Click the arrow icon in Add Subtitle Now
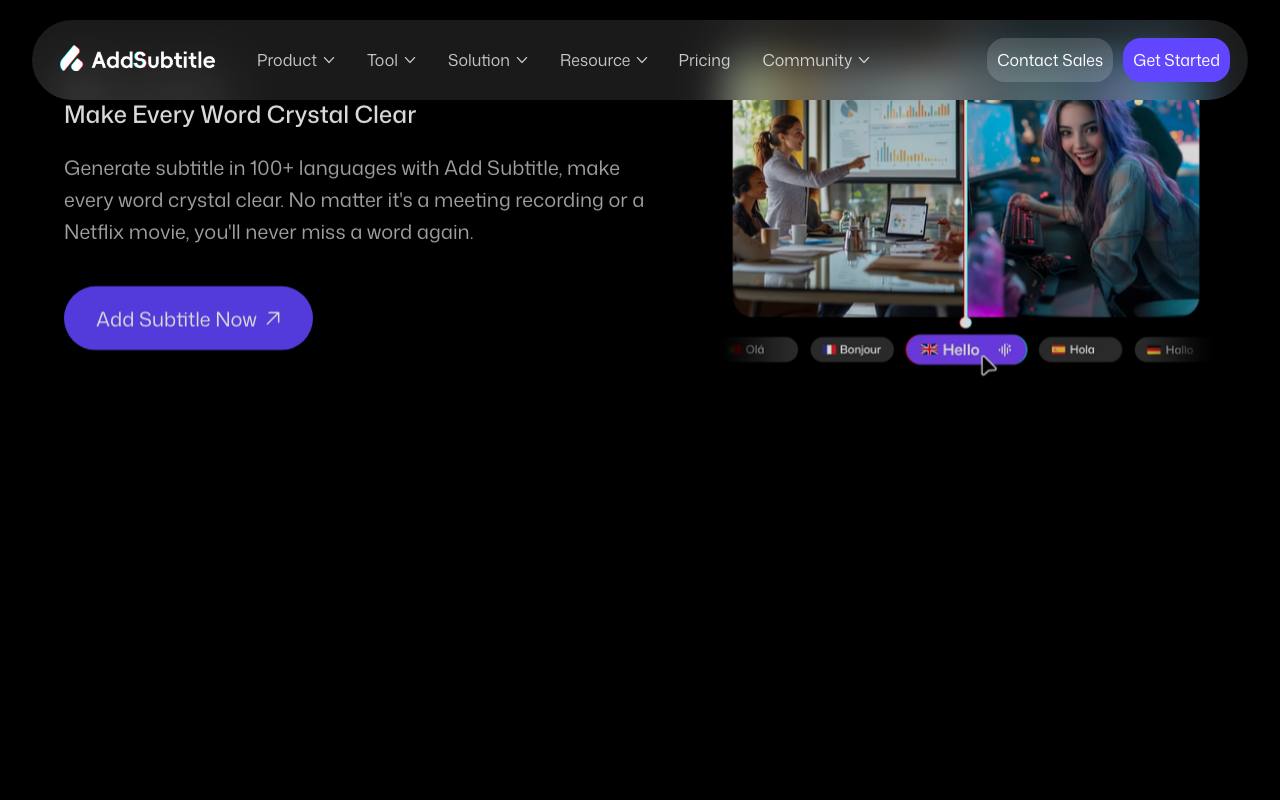 273,318
